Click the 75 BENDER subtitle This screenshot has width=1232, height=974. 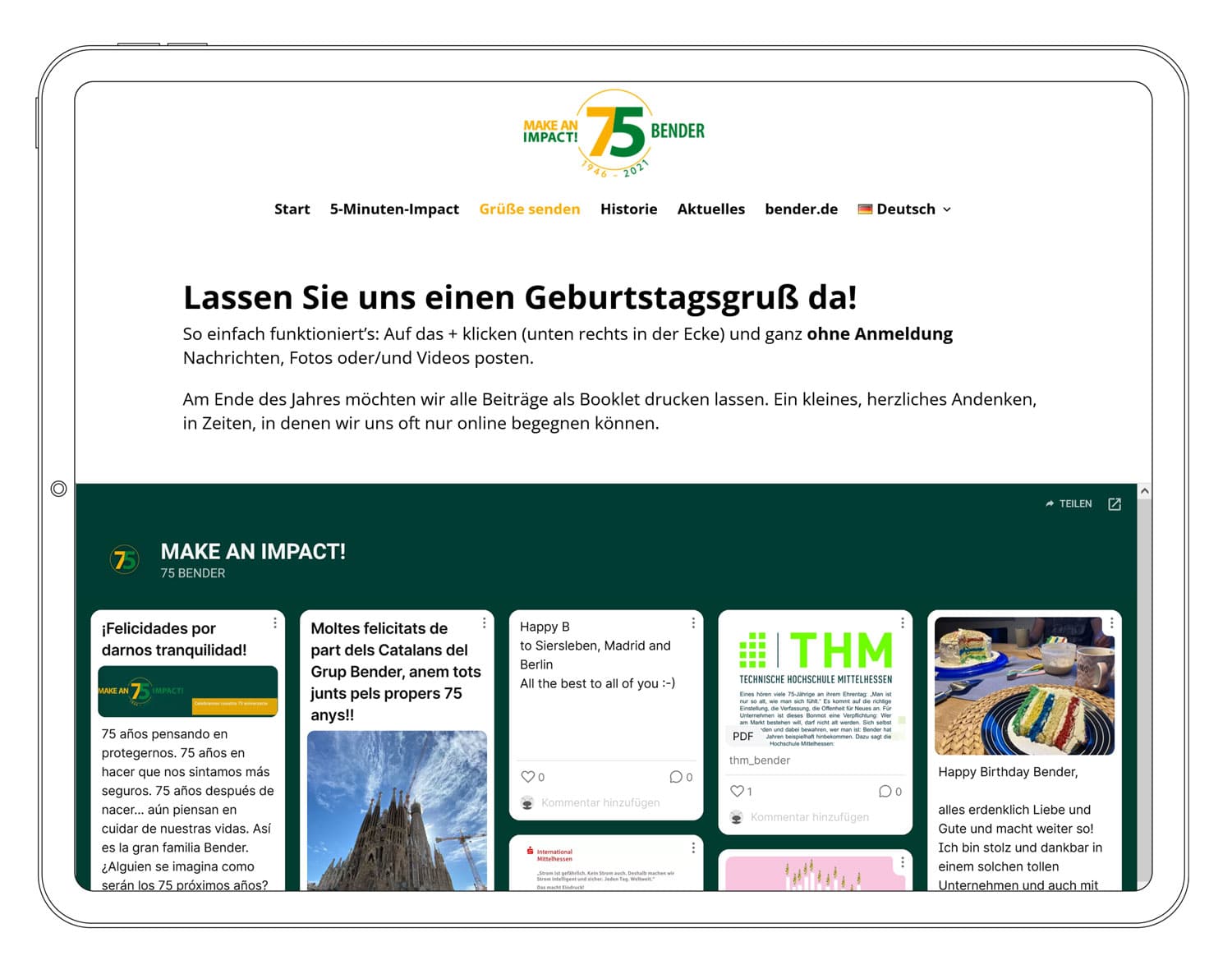click(193, 573)
